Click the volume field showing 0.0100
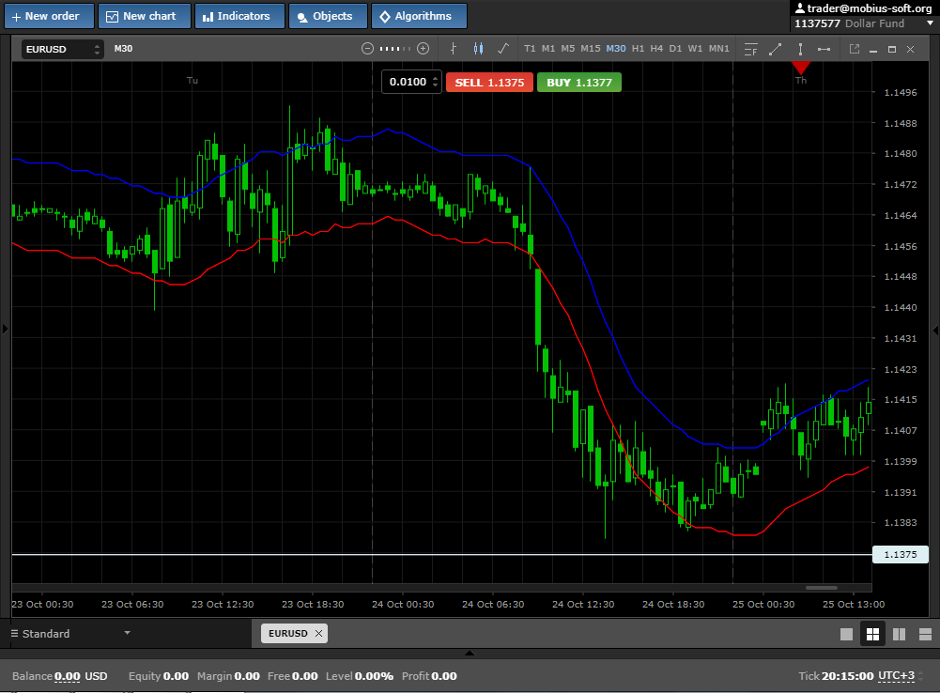The height and width of the screenshot is (693, 940). [x=407, y=82]
